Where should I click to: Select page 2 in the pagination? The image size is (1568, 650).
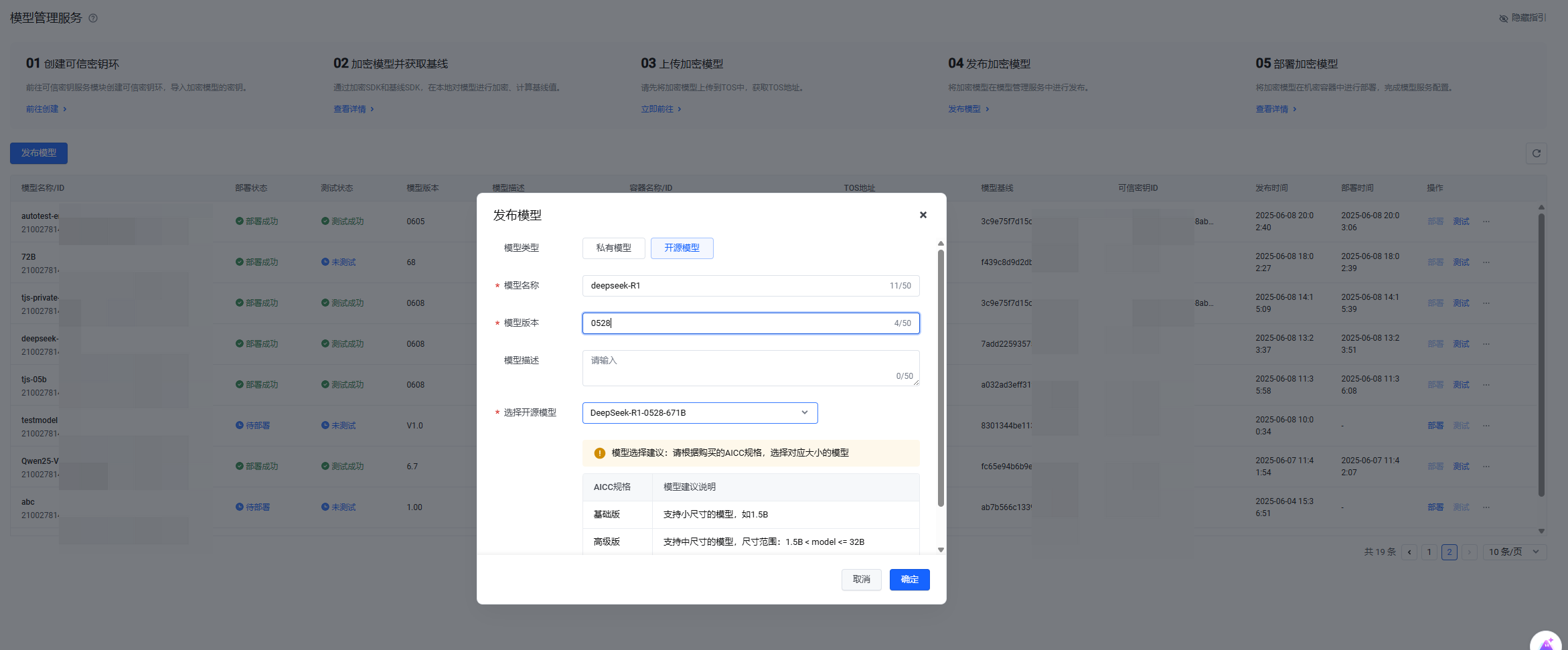pos(1449,552)
